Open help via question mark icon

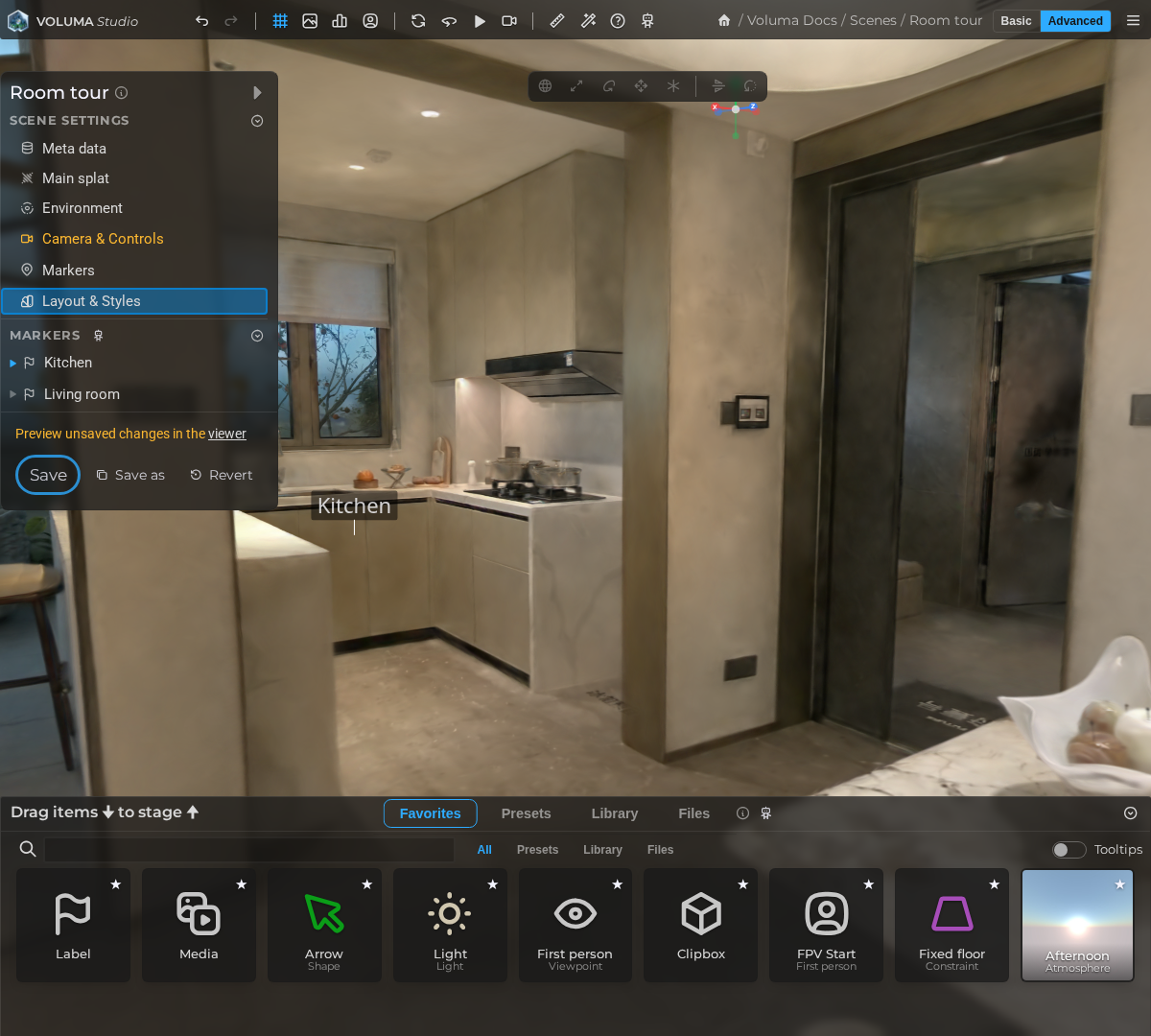tap(618, 20)
